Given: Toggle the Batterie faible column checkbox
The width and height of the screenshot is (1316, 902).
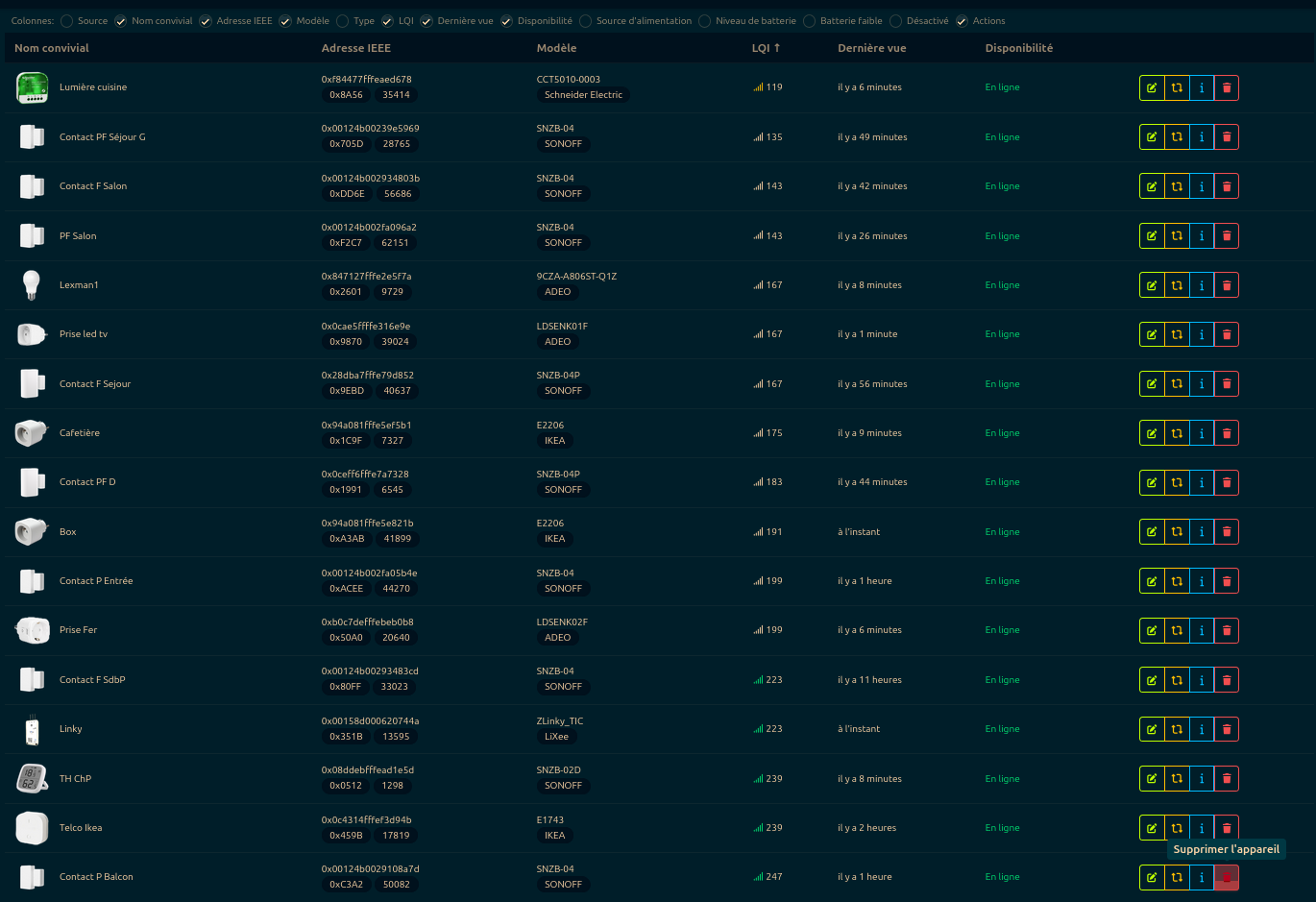Looking at the screenshot, I should tap(810, 21).
